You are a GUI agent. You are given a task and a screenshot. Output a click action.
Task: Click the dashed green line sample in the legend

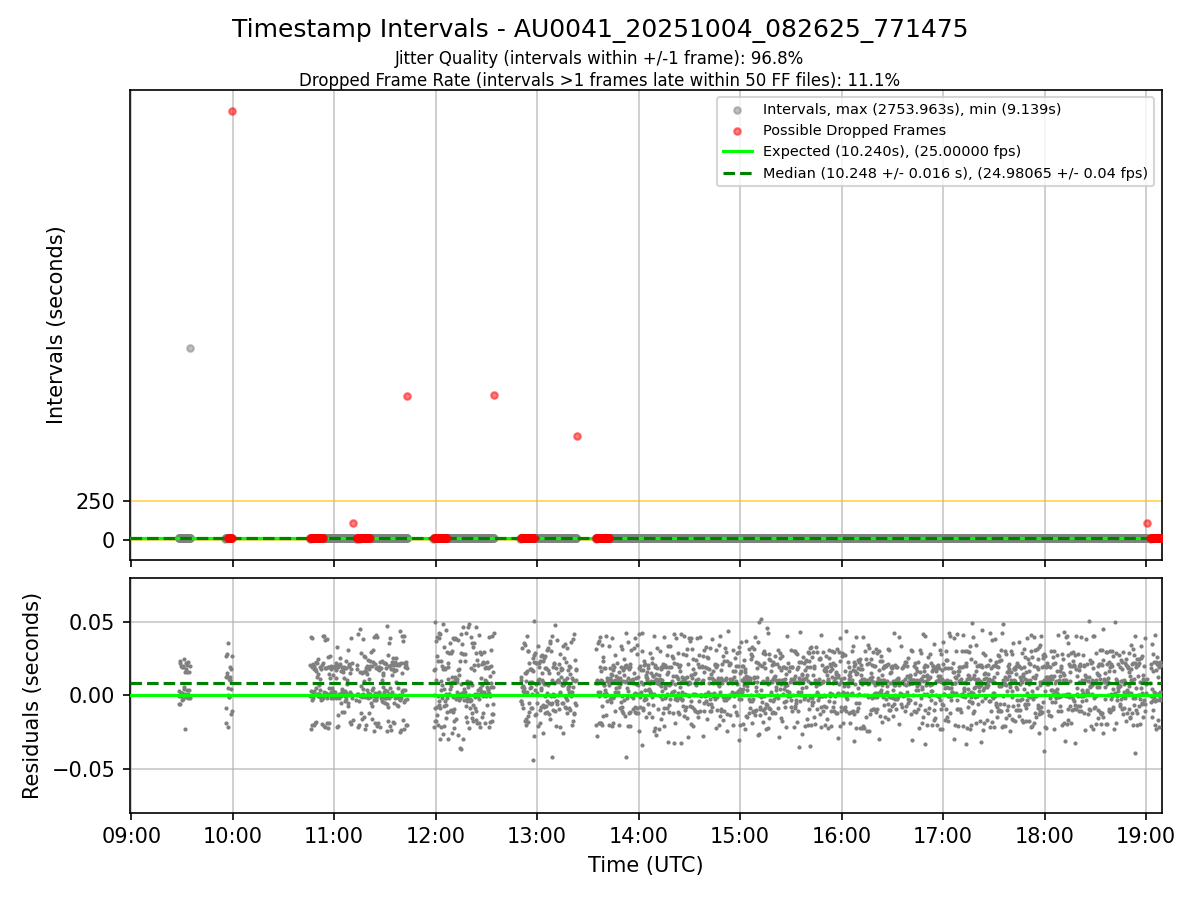[737, 173]
